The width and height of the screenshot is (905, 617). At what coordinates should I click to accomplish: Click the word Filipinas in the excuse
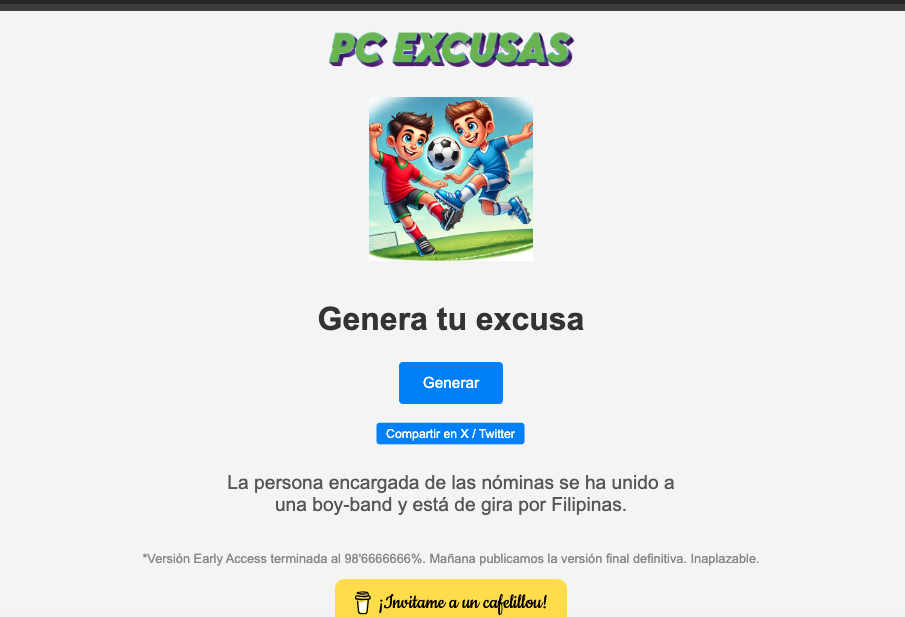tap(586, 504)
